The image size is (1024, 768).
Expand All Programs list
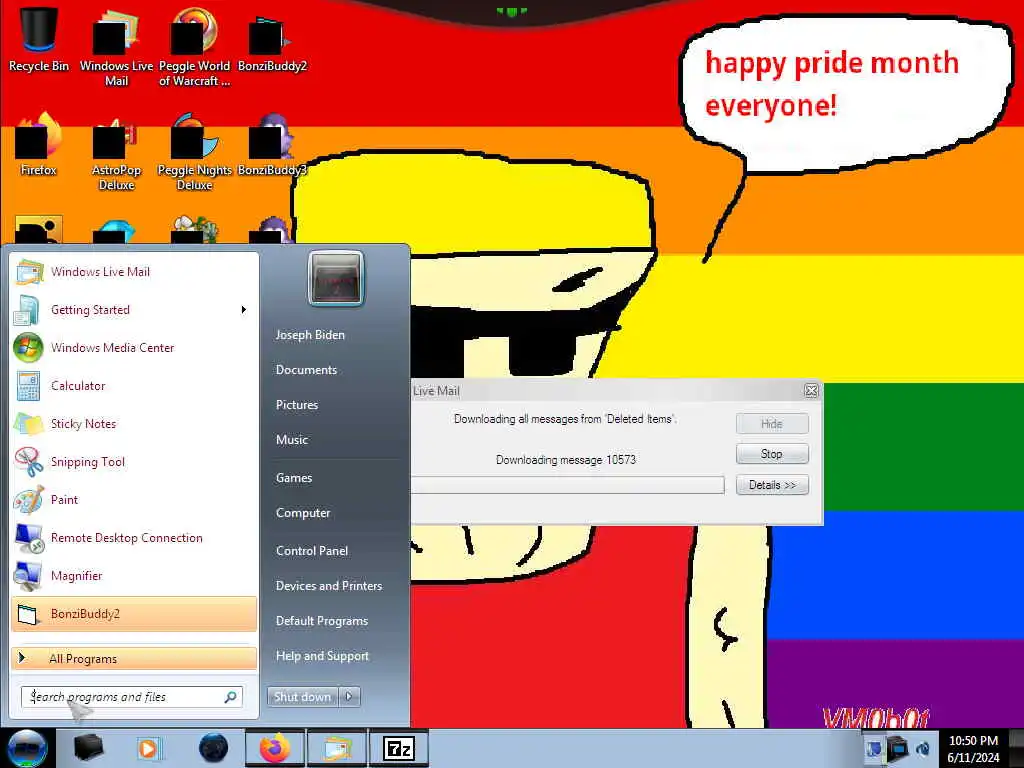point(134,658)
